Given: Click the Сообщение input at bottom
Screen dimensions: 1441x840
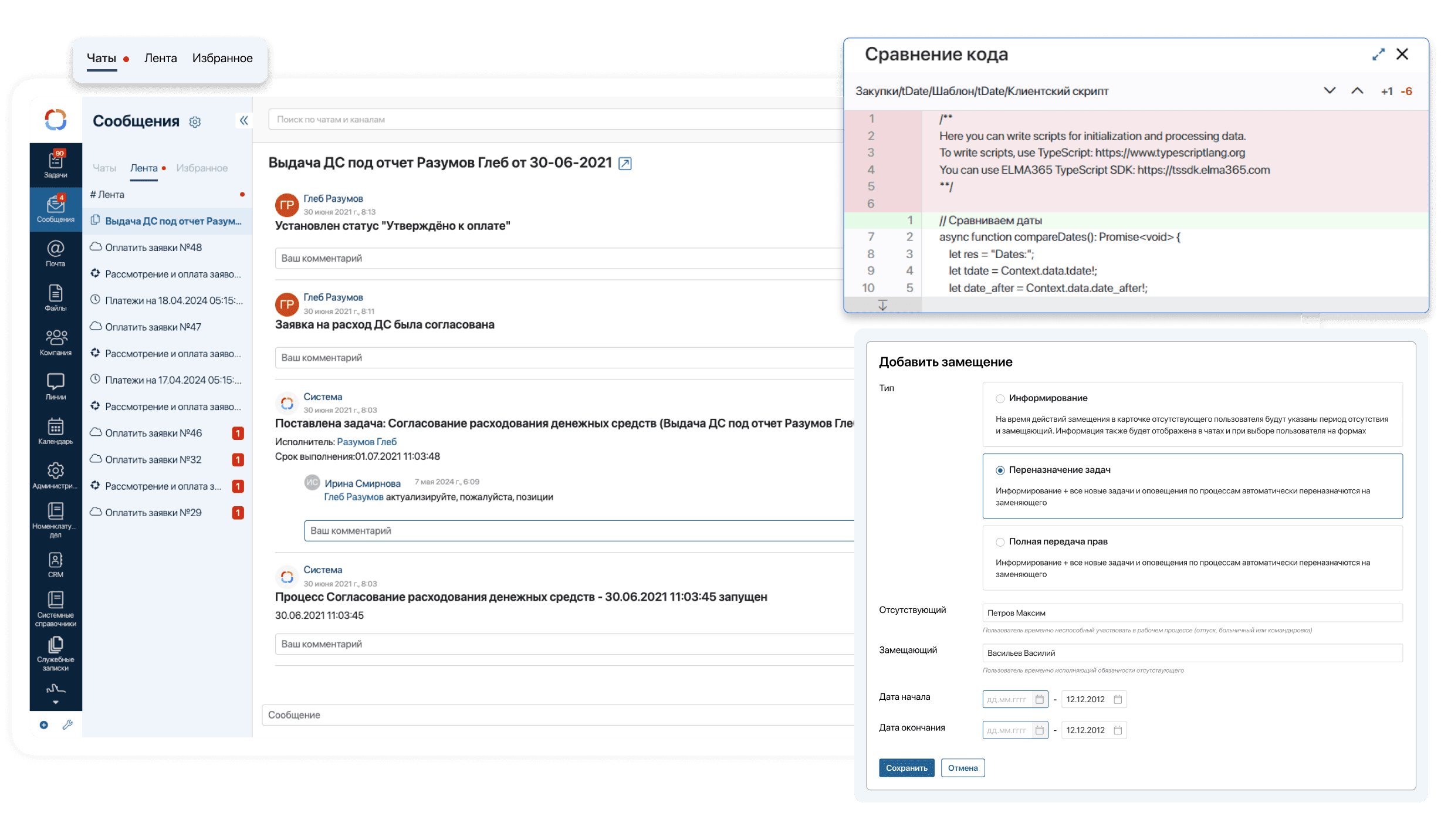Looking at the screenshot, I should (x=558, y=715).
